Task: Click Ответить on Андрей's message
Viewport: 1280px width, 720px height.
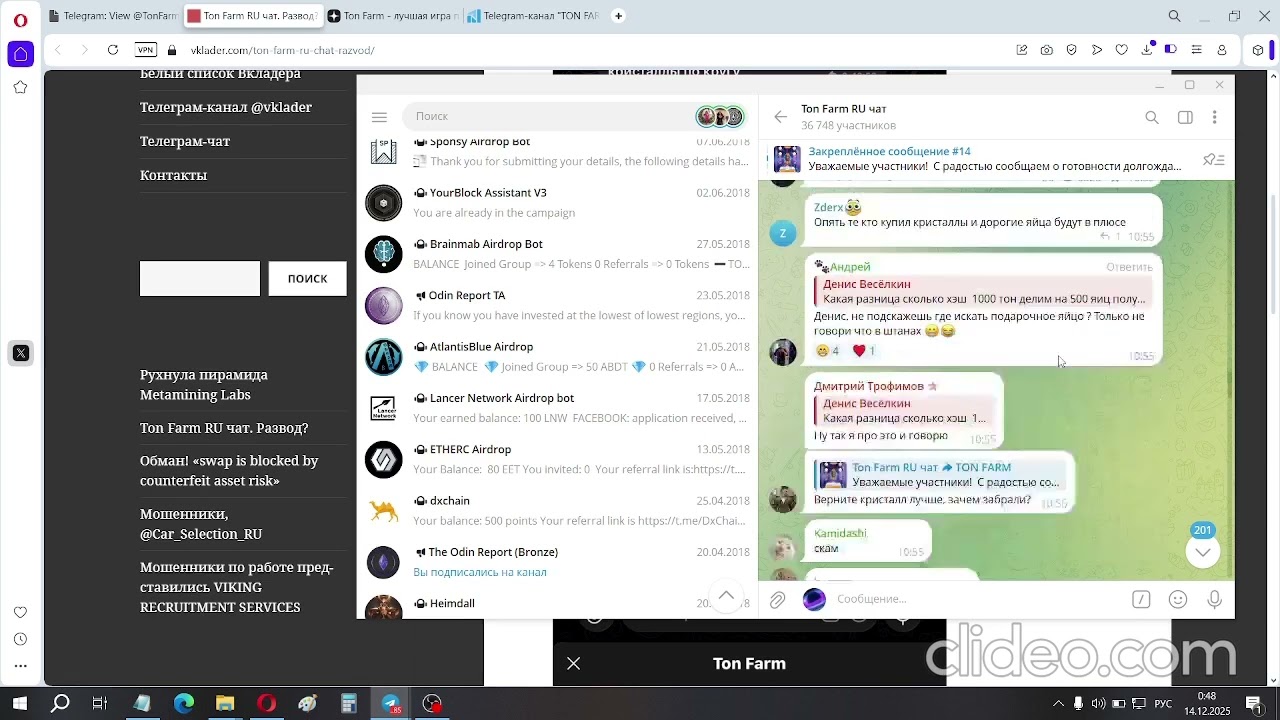Action: [1129, 267]
